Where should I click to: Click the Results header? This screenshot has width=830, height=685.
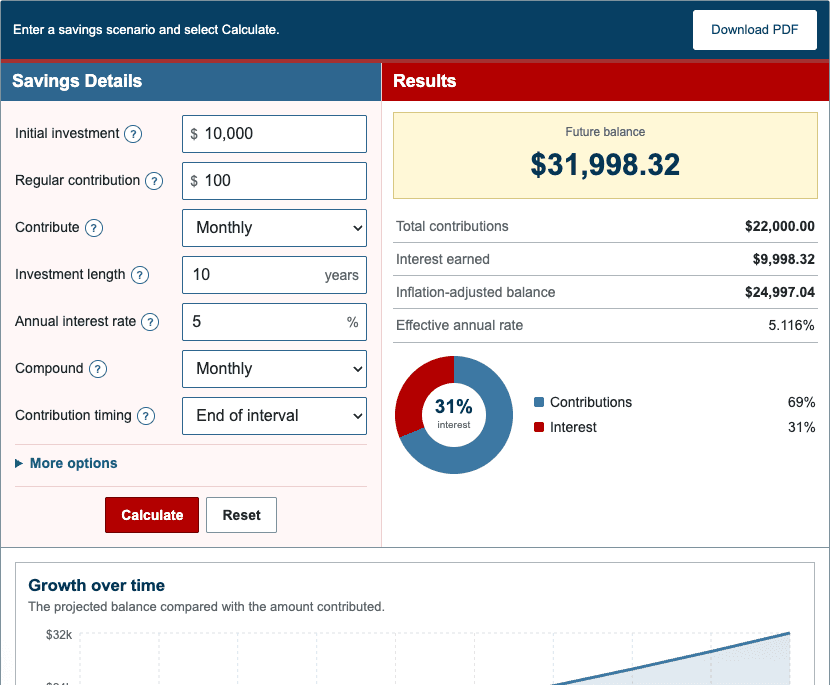pyautogui.click(x=425, y=81)
